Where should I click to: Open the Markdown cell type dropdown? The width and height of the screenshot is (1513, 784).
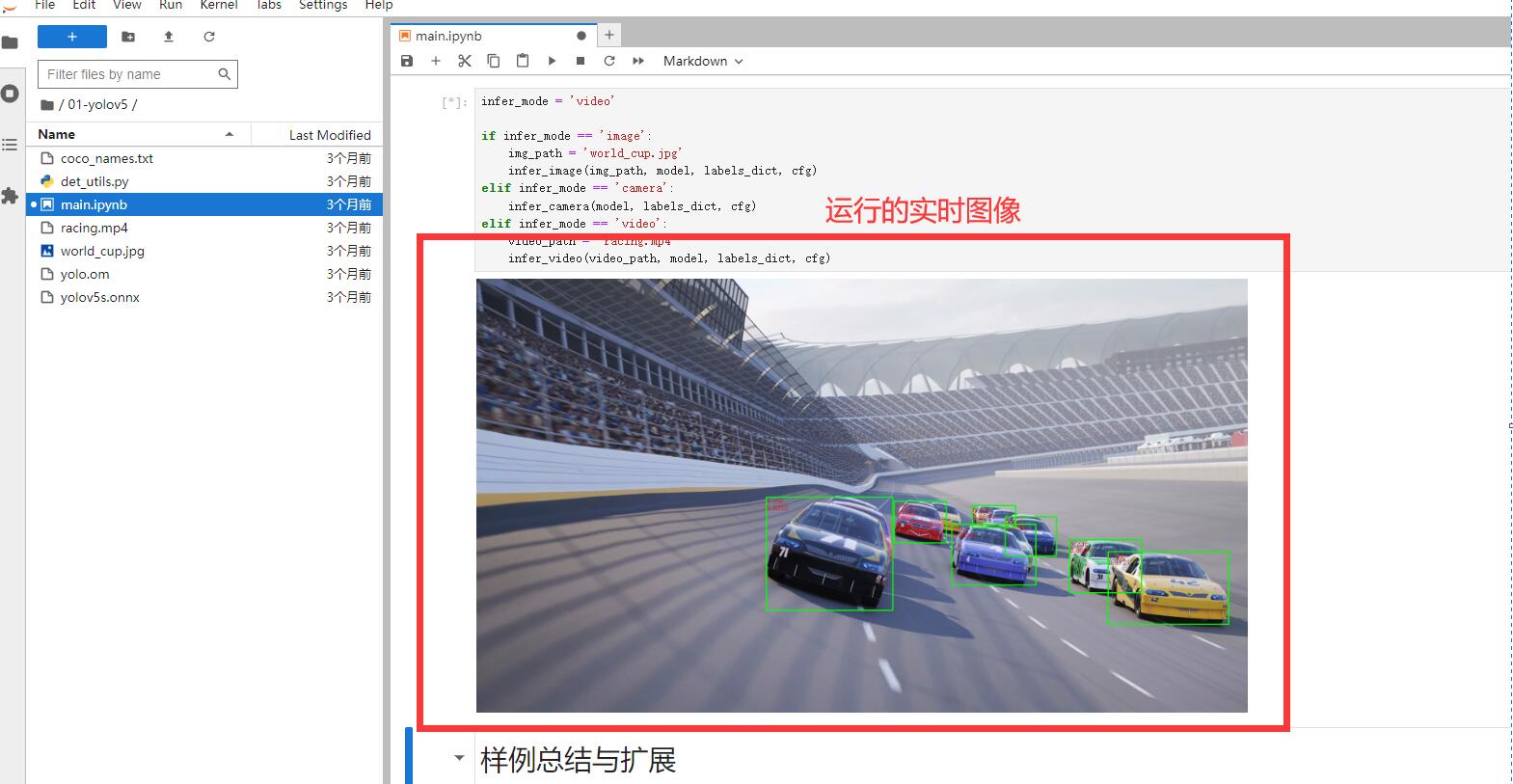click(703, 61)
